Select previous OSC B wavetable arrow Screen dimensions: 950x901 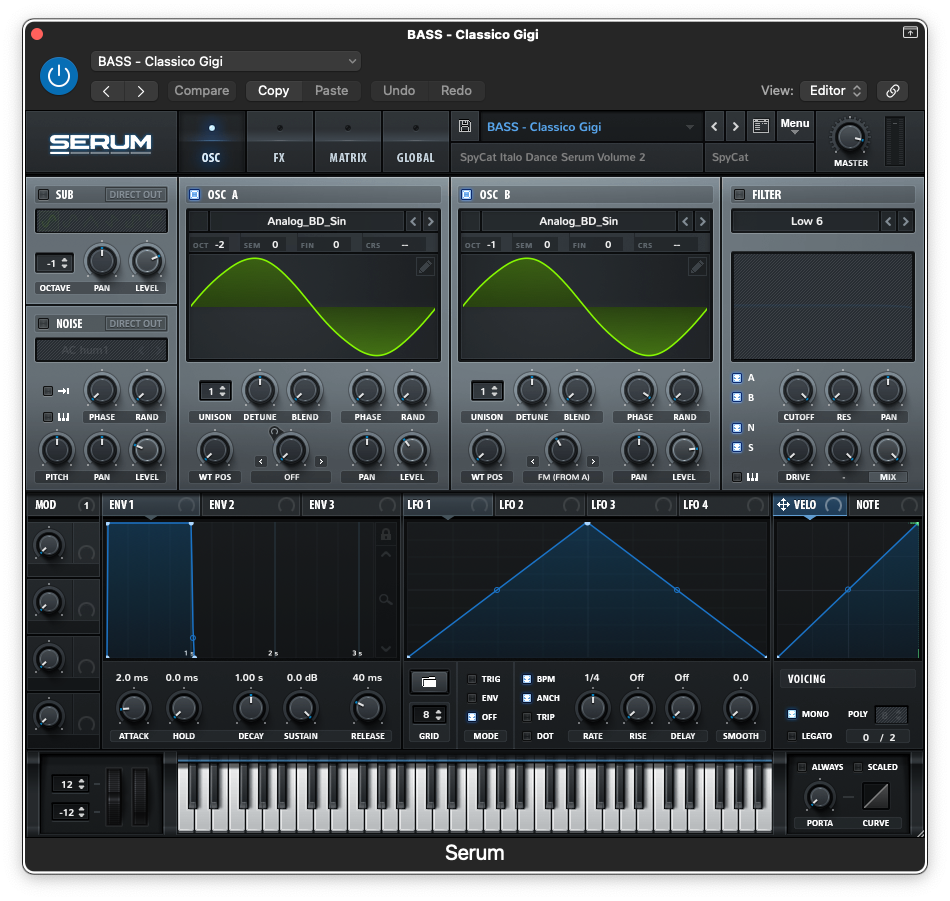[x=686, y=221]
